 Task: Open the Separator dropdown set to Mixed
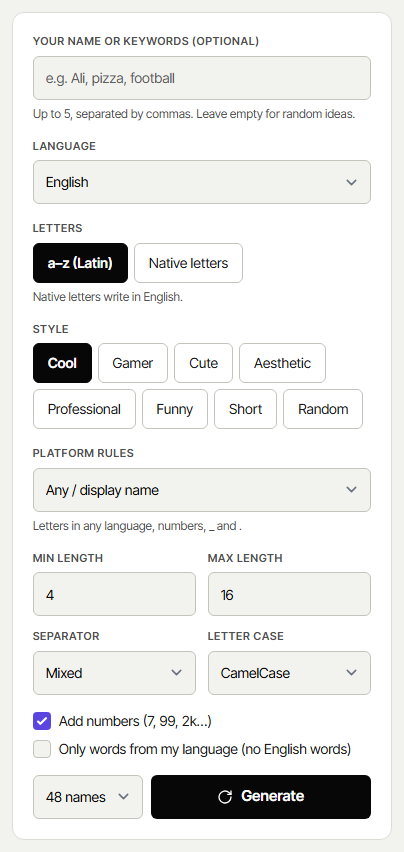(x=114, y=673)
